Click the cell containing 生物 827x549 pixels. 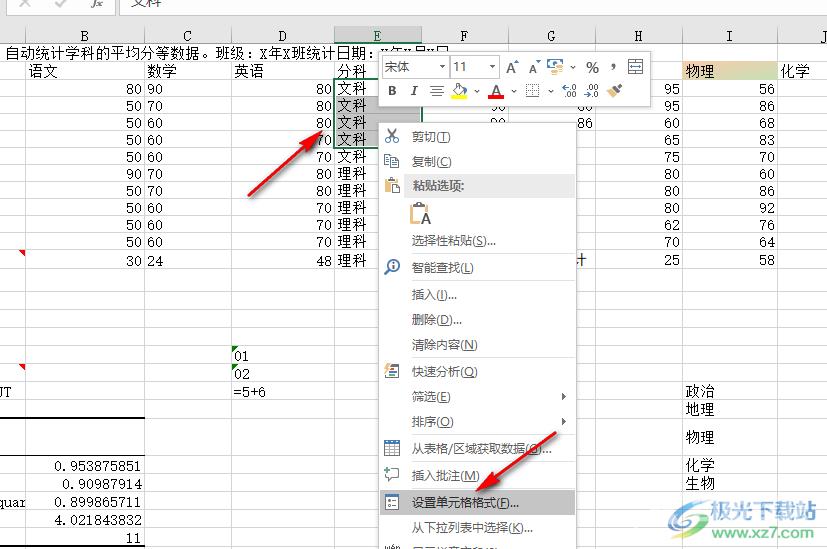point(729,484)
